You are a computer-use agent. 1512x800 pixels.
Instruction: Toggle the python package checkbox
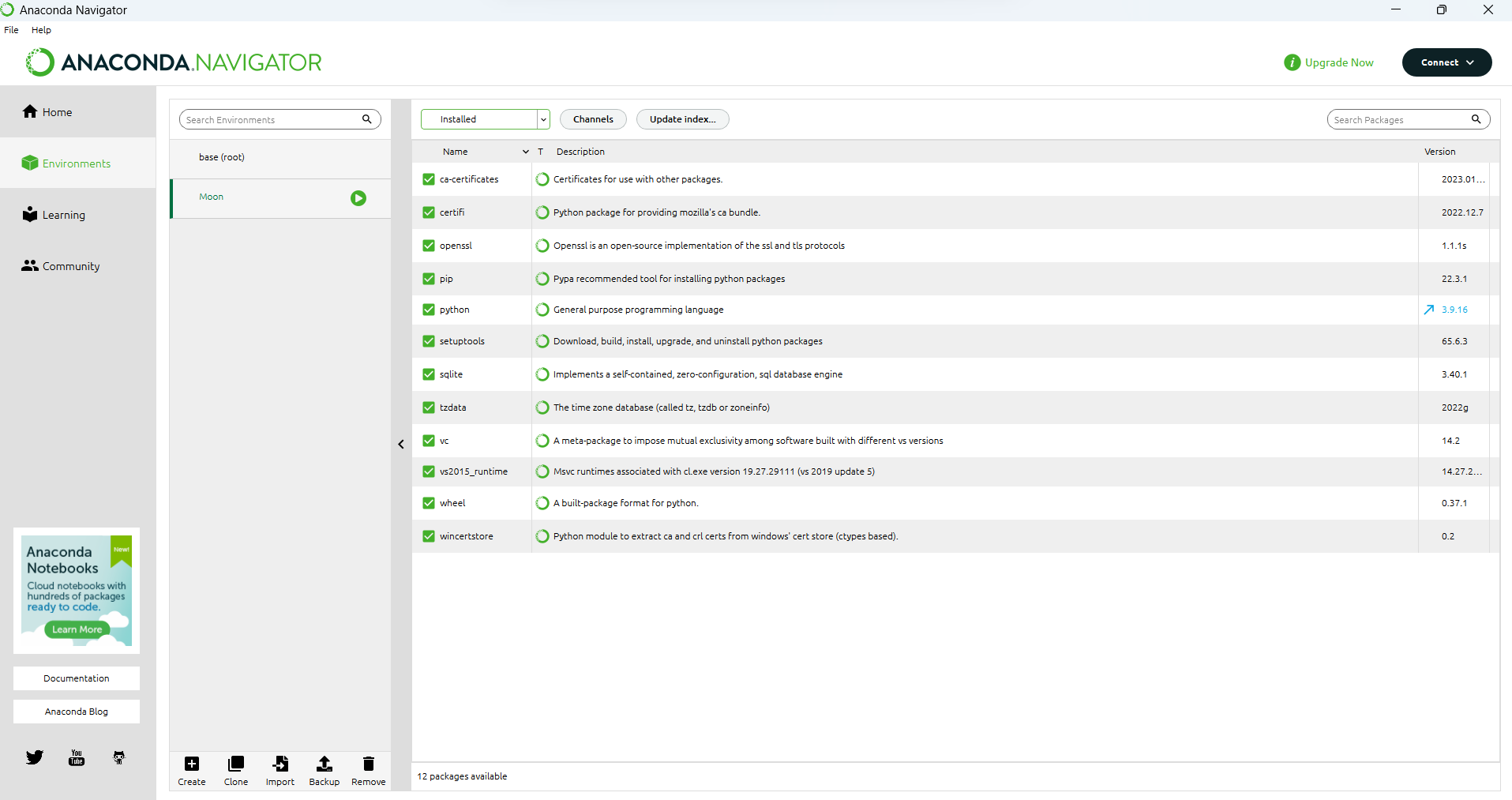(x=429, y=310)
